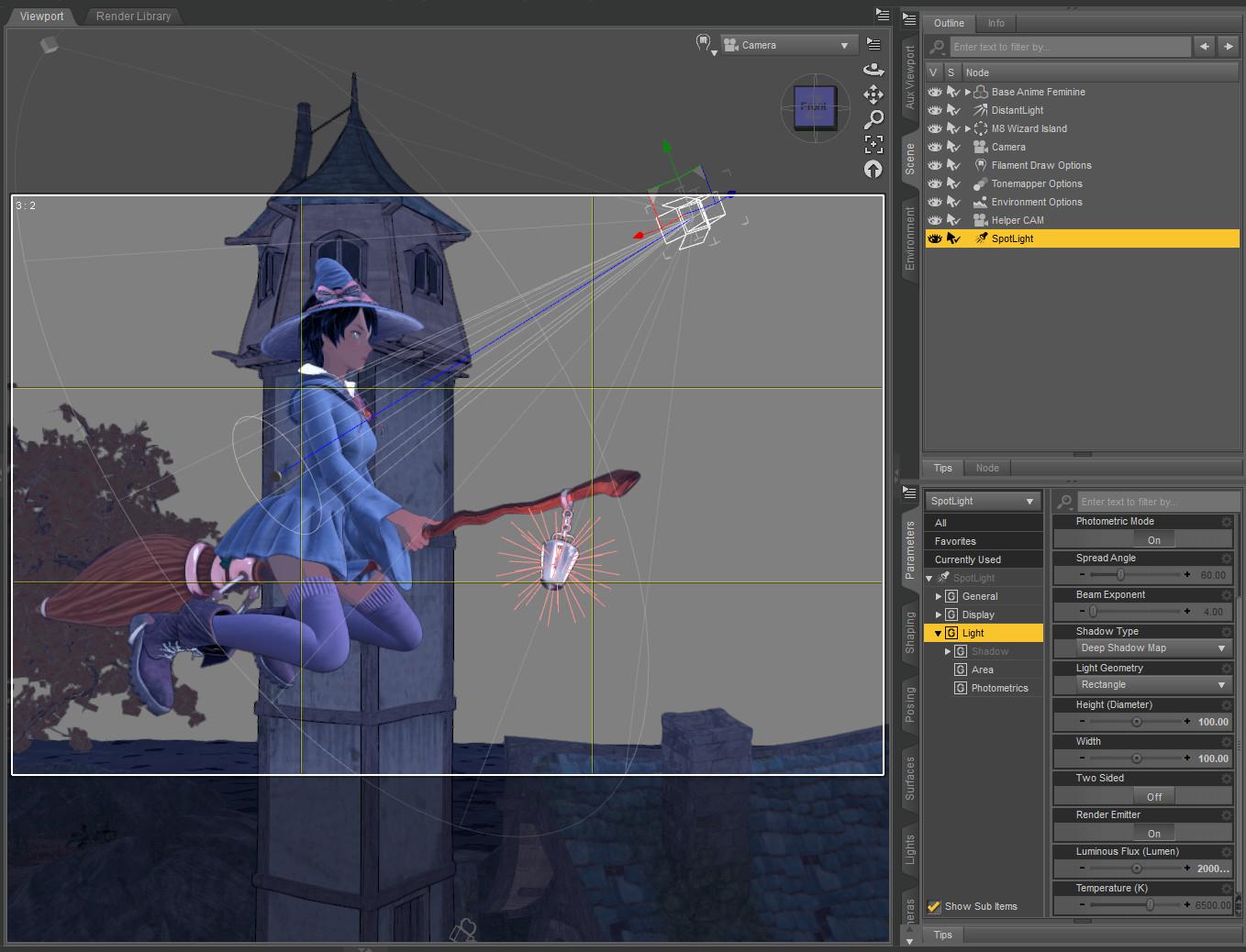Screen dimensions: 1246x952
Task: Expand the General property group
Action: (939, 596)
